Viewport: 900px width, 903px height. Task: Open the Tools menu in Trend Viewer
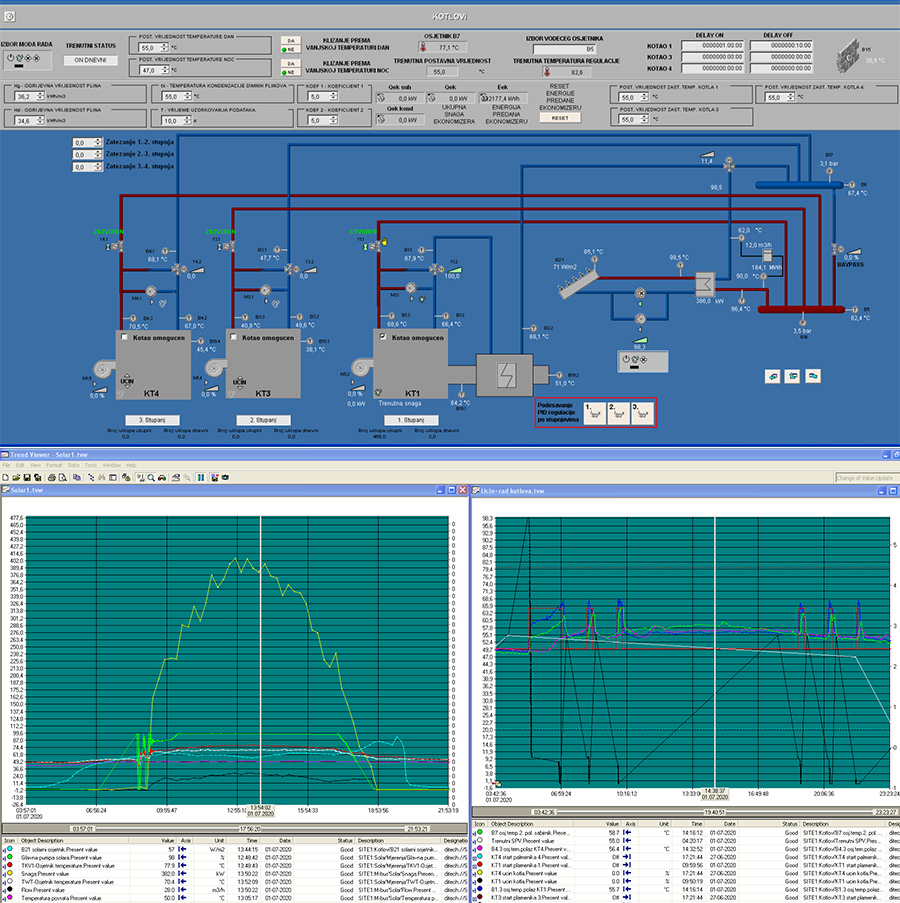pos(89,466)
